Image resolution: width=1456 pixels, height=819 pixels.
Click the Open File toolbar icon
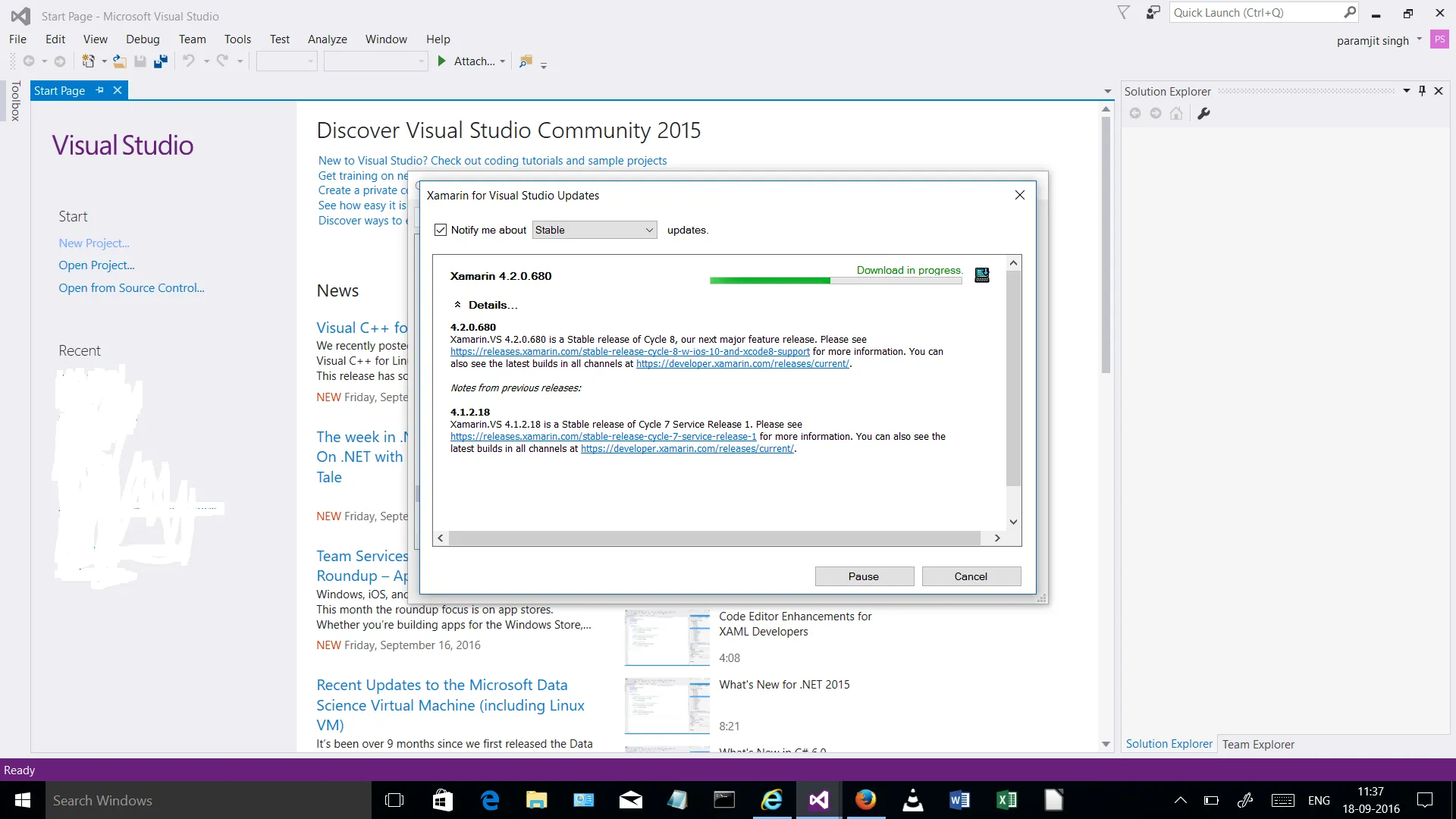[x=119, y=61]
